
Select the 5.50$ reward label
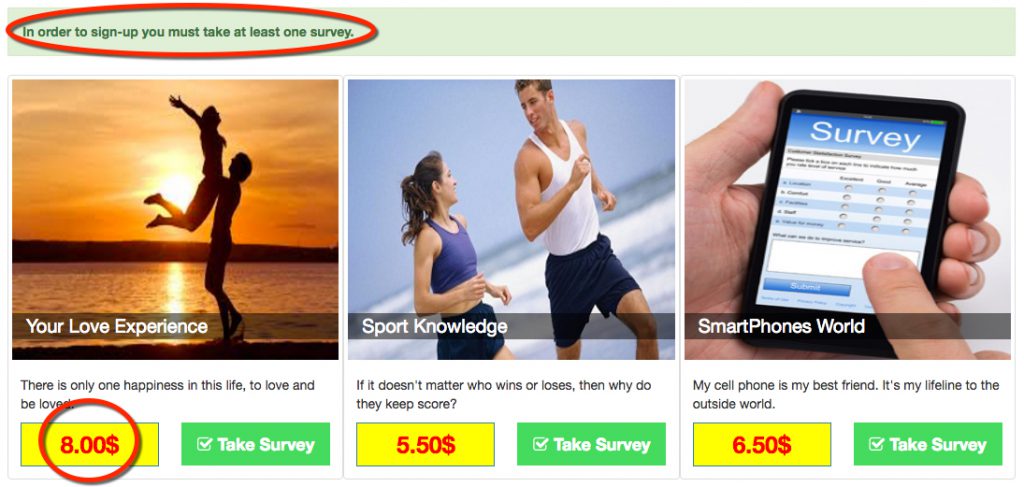(425, 445)
